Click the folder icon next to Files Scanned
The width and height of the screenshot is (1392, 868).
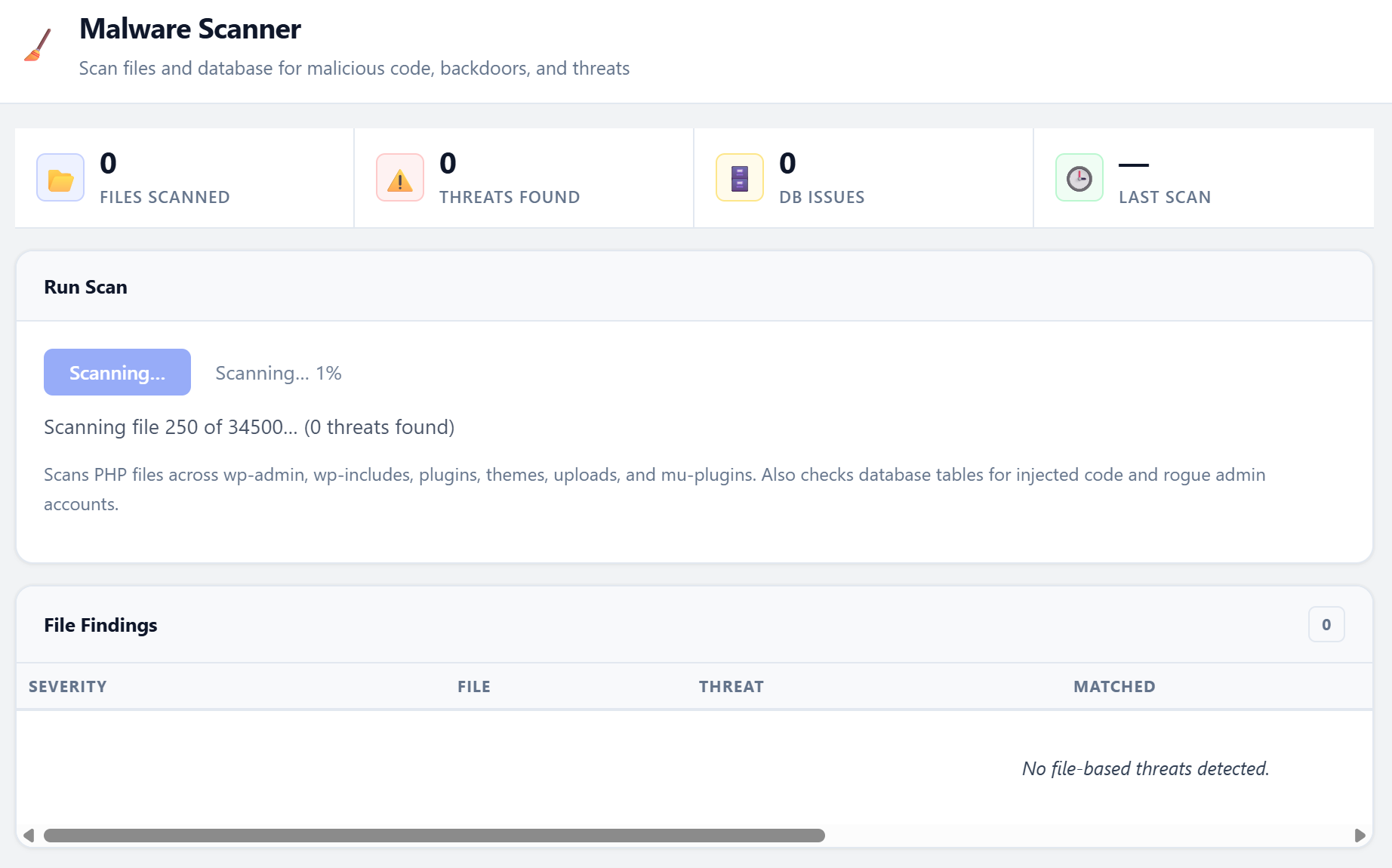(x=60, y=178)
